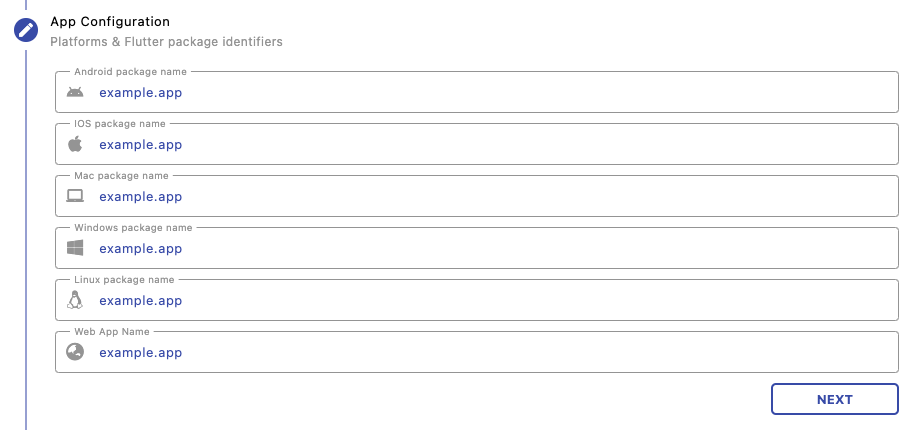
Task: Click the Web App Name label
Action: [112, 332]
